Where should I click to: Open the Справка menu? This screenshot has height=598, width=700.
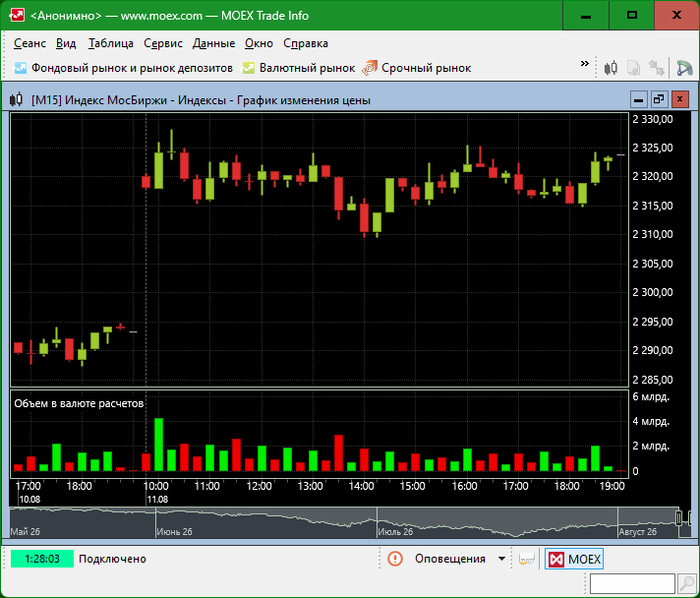tap(306, 43)
